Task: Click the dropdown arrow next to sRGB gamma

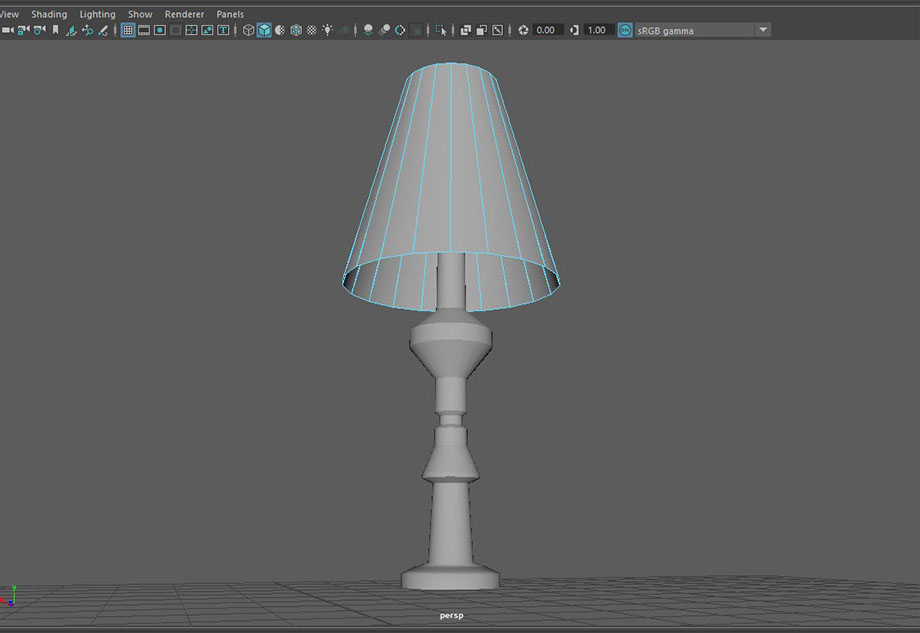Action: pos(763,30)
